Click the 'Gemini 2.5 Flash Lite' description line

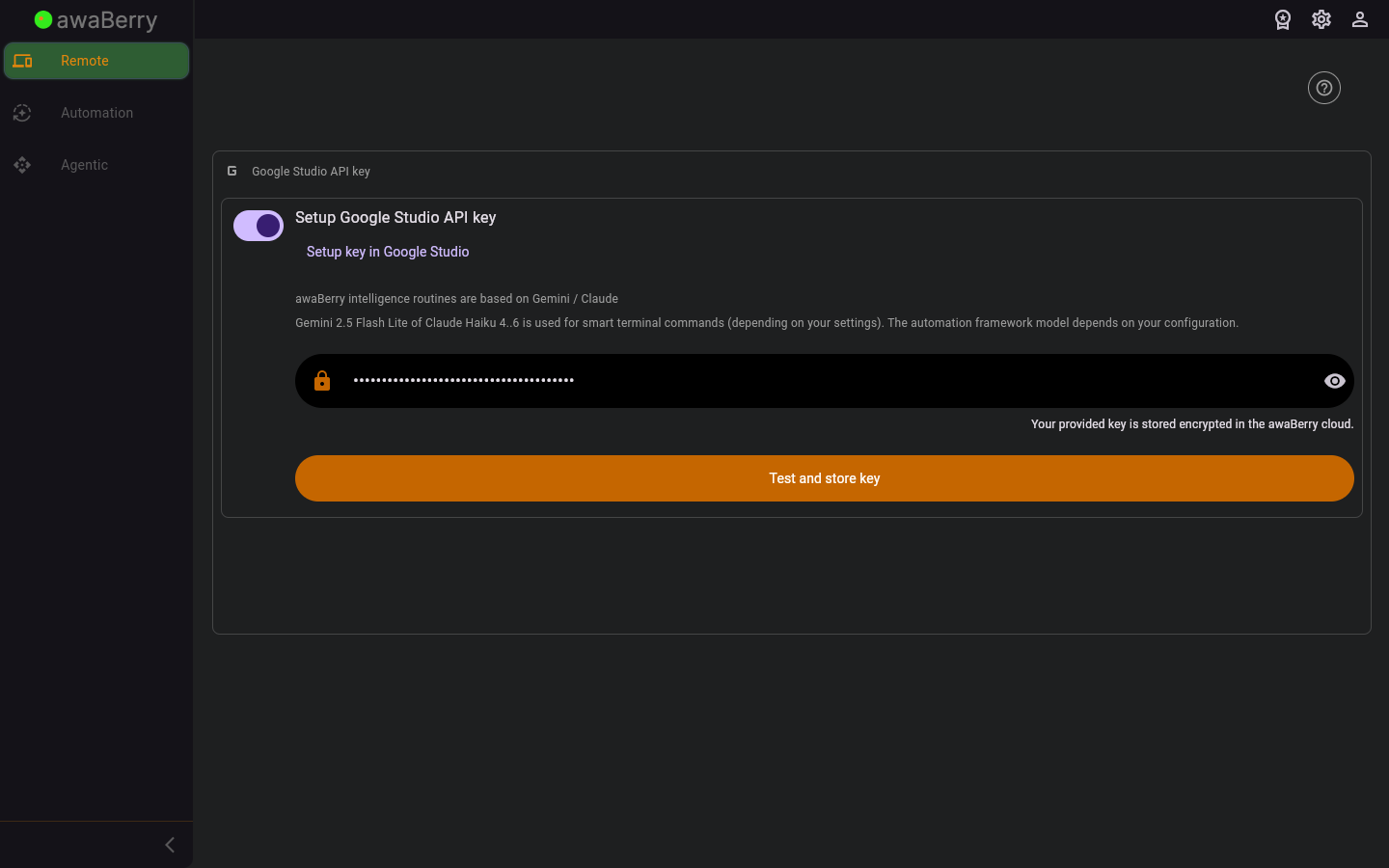point(767,323)
